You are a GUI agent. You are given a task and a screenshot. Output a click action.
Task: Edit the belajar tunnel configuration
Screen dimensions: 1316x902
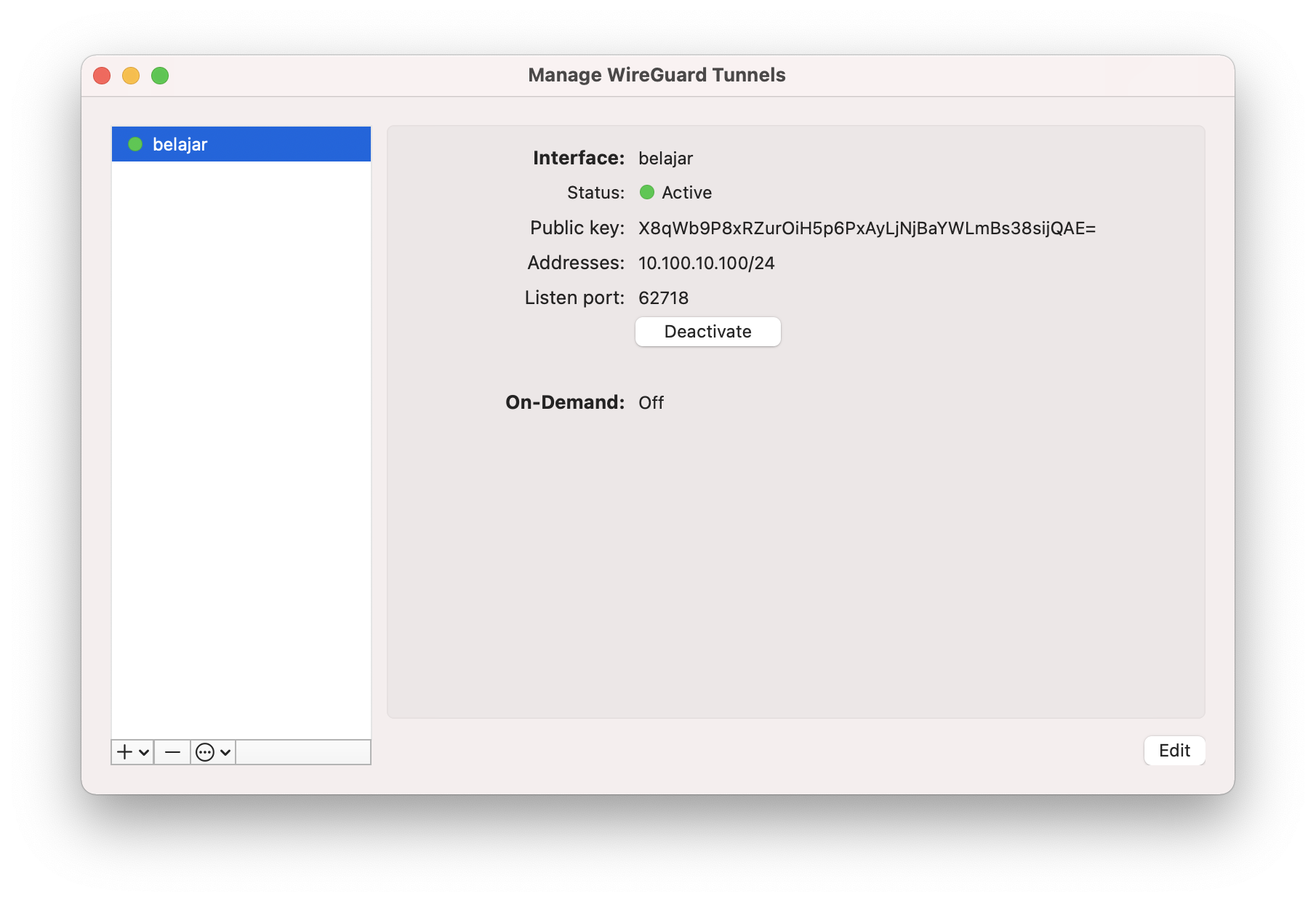click(1174, 751)
